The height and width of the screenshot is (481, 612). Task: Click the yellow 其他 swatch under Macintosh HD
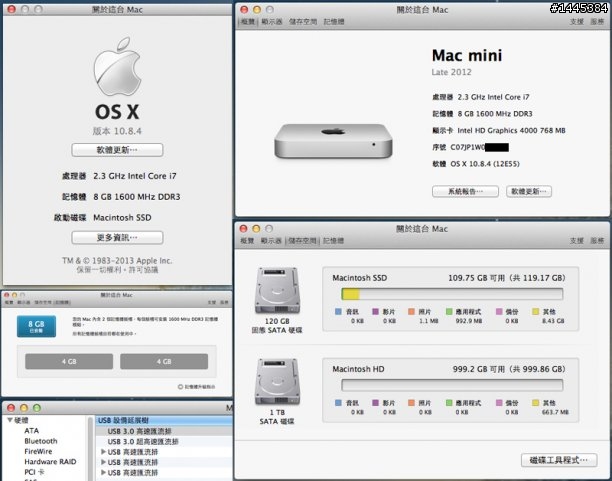pos(536,403)
